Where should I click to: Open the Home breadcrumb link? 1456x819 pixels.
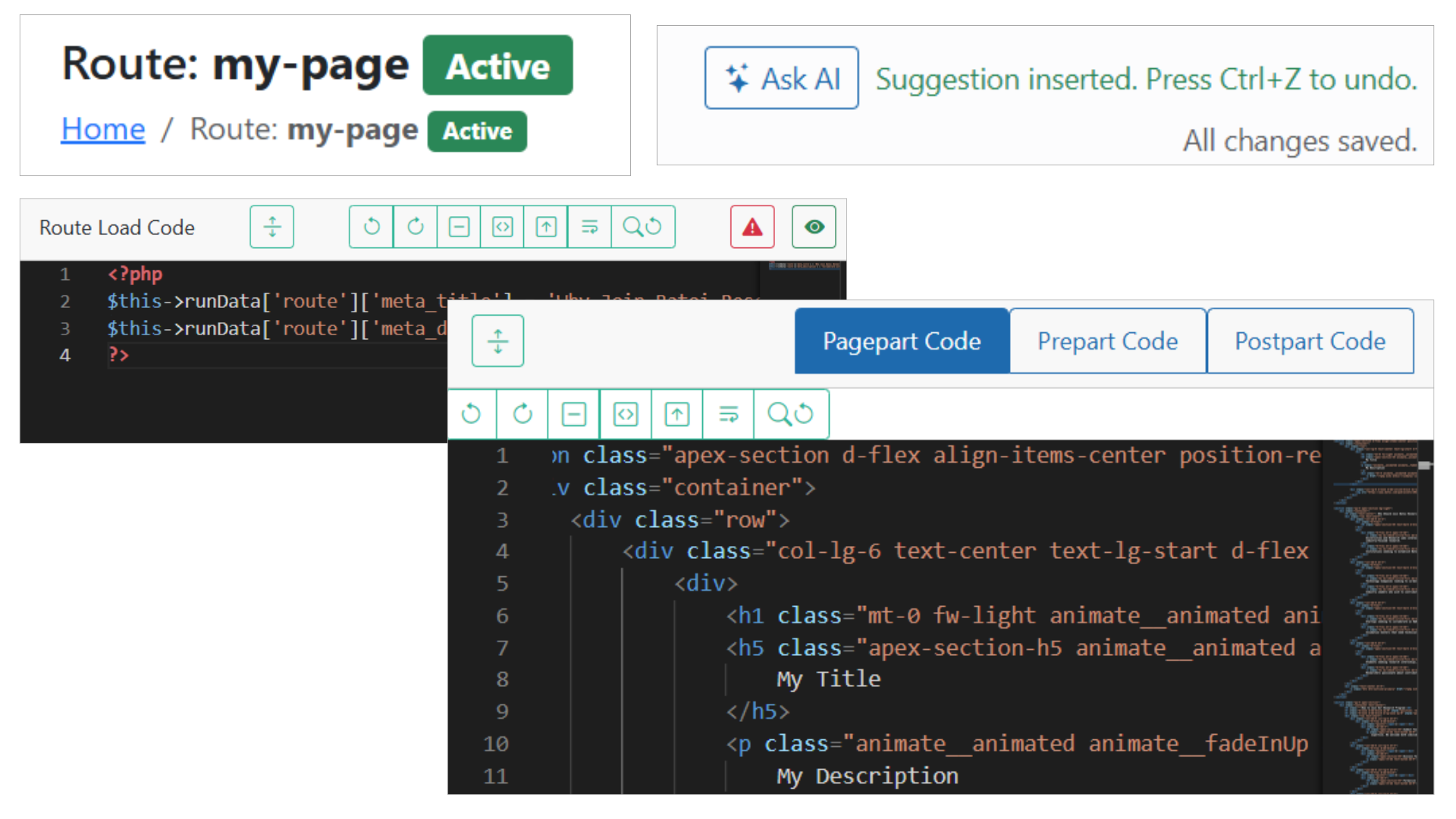(x=103, y=129)
